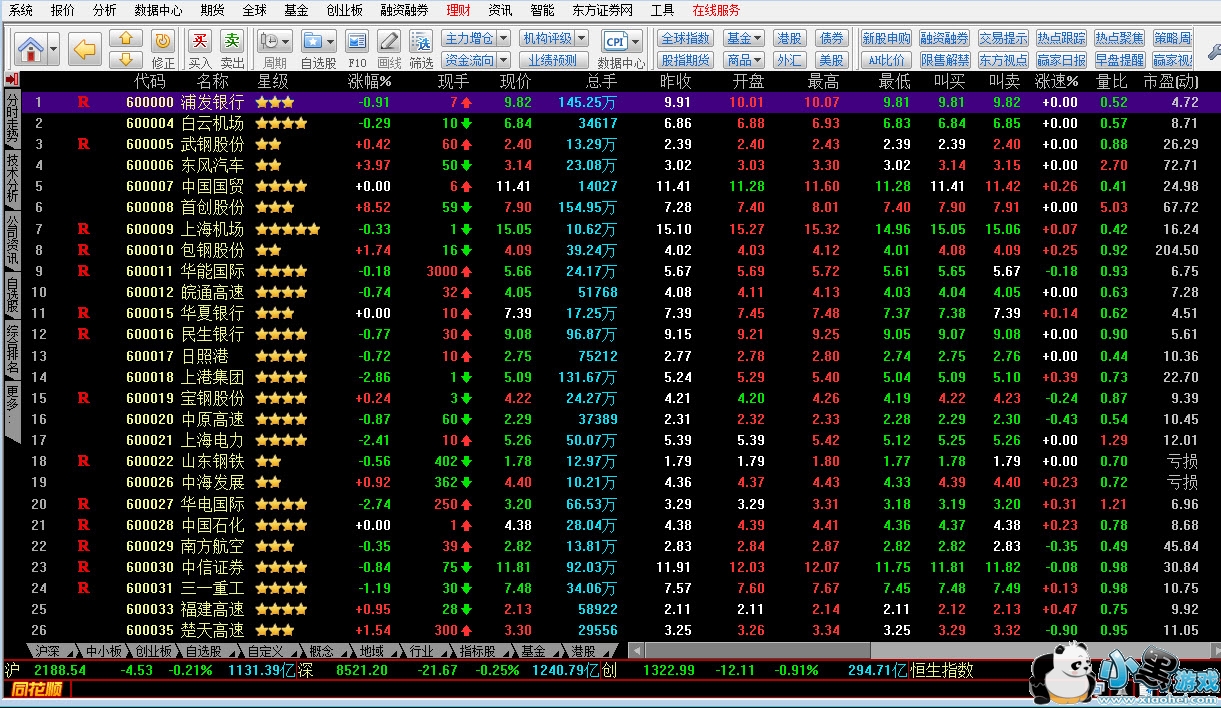Click the yellow up arrow button
Image resolution: width=1221 pixels, height=708 pixels.
pos(127,38)
